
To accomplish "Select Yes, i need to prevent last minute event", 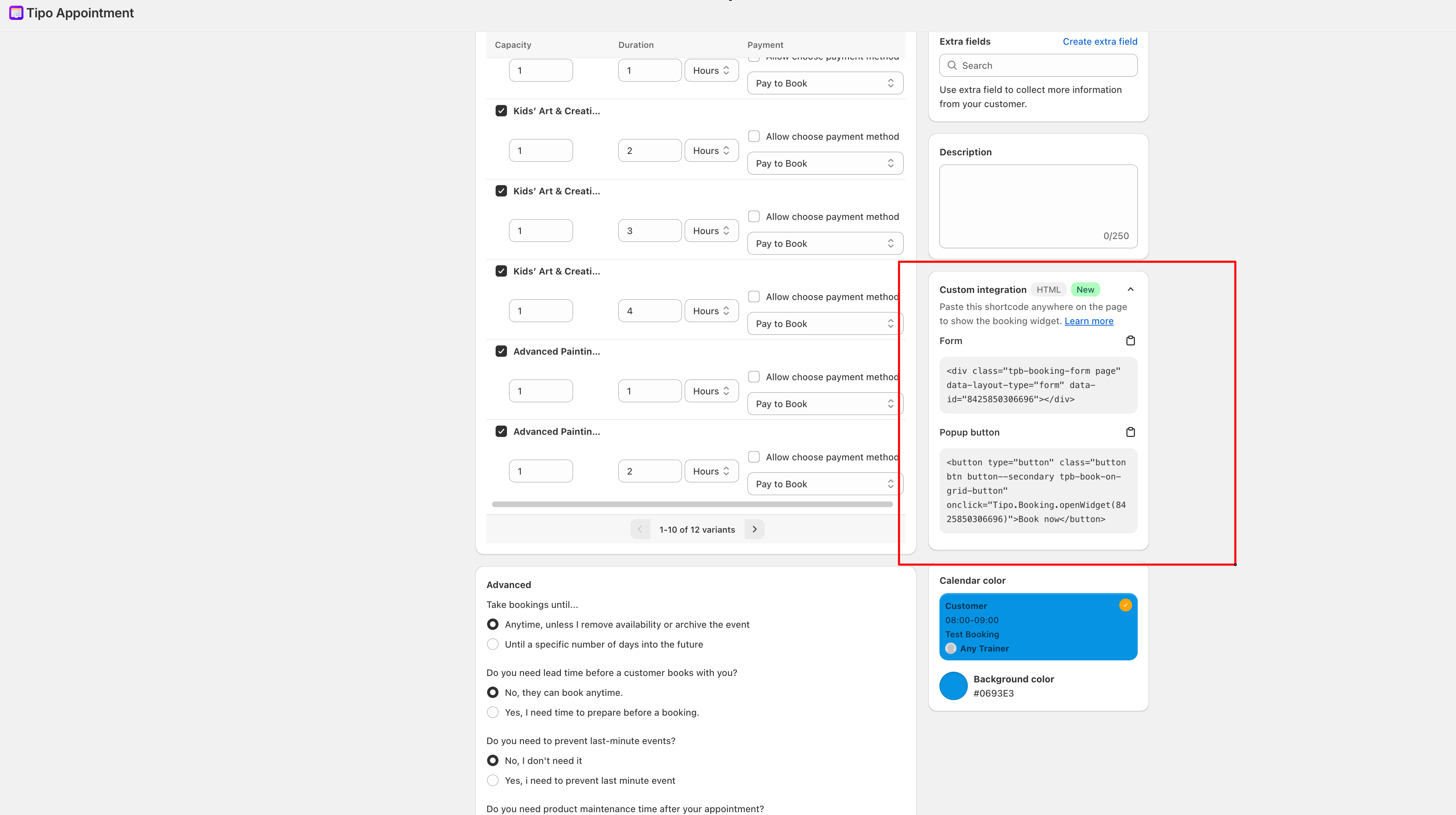I will pyautogui.click(x=493, y=781).
